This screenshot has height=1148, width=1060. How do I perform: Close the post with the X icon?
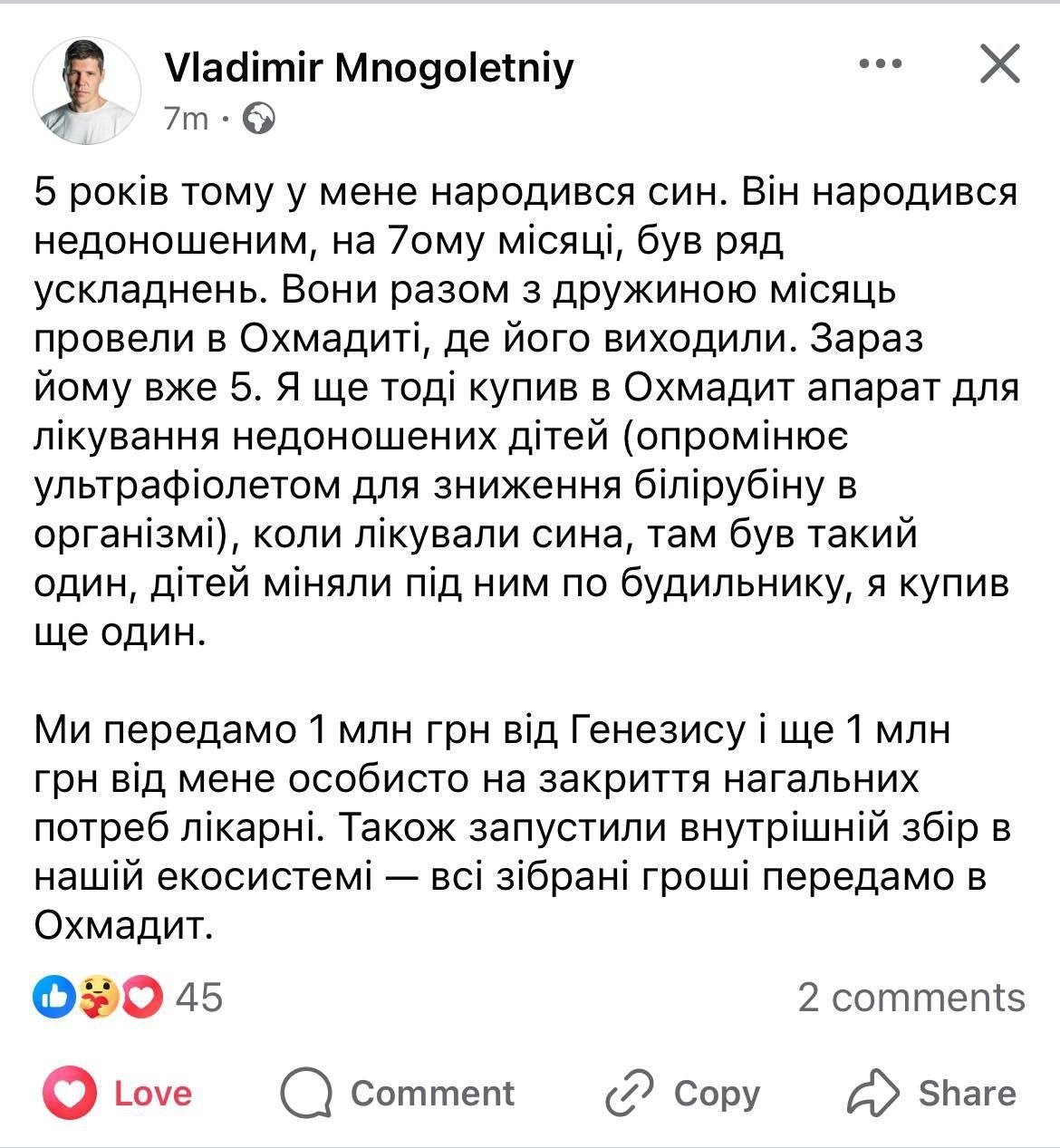point(1000,64)
